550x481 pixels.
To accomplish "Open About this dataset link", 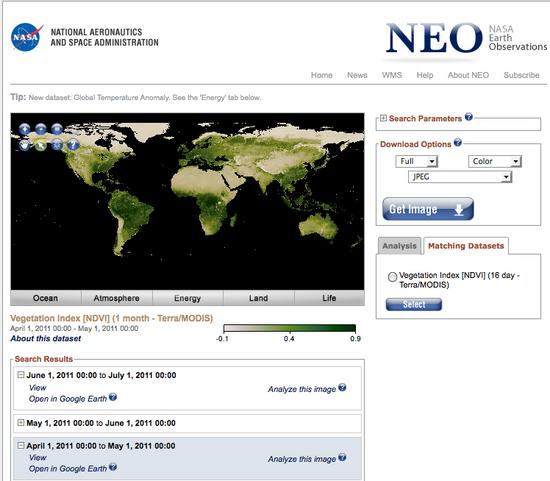I will (x=46, y=339).
